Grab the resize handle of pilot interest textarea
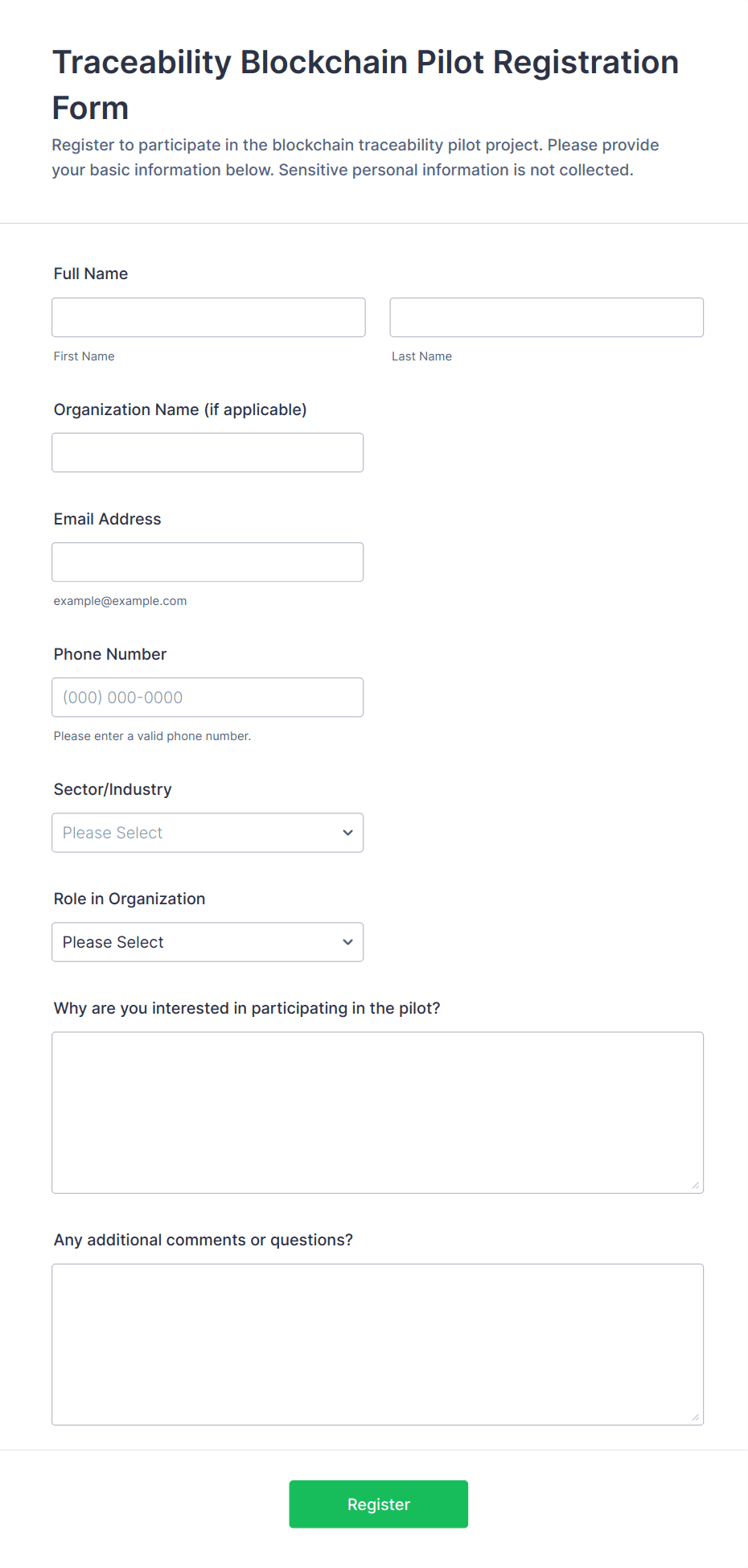This screenshot has width=748, height=1568. (696, 1185)
